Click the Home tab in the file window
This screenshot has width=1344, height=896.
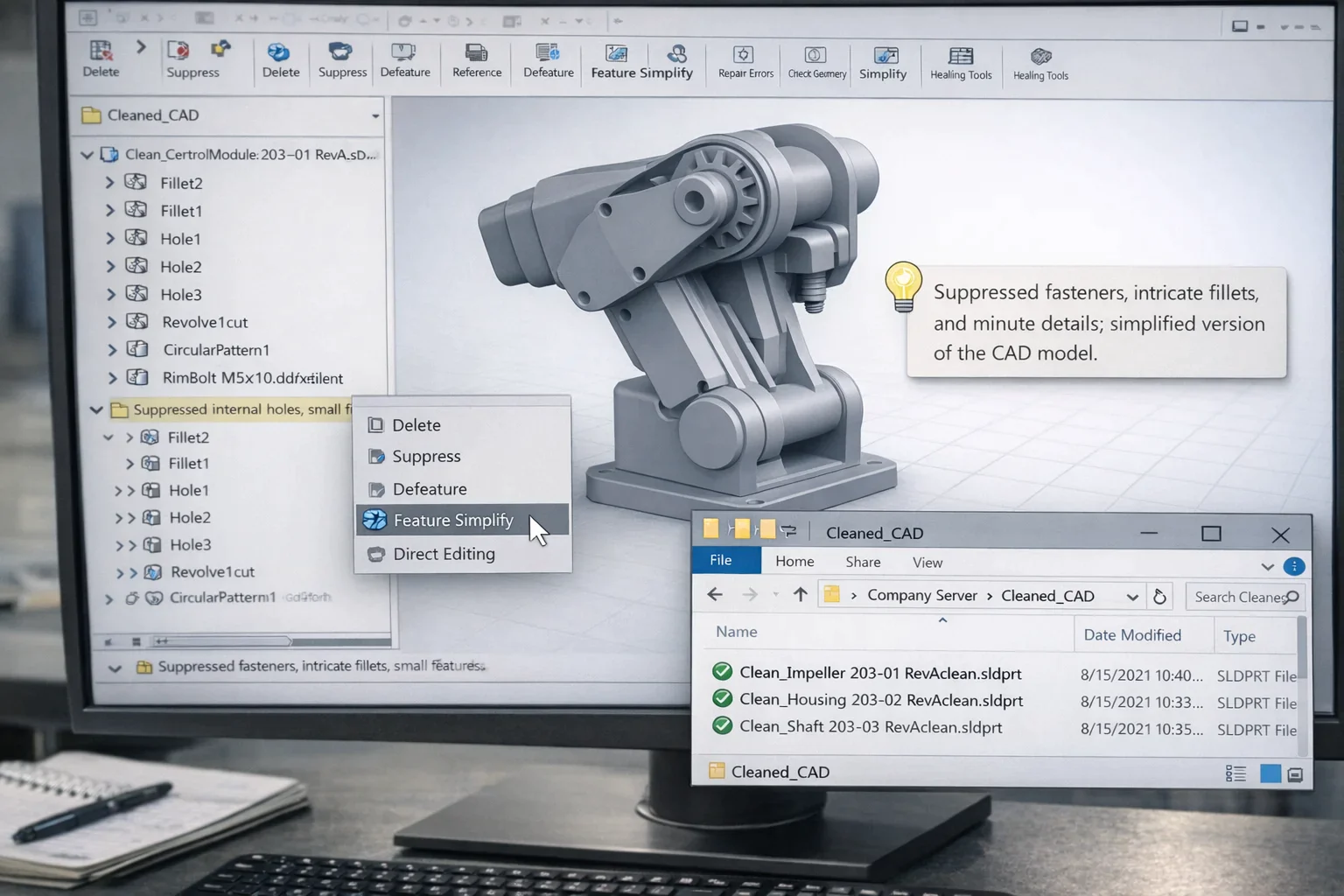coord(793,561)
